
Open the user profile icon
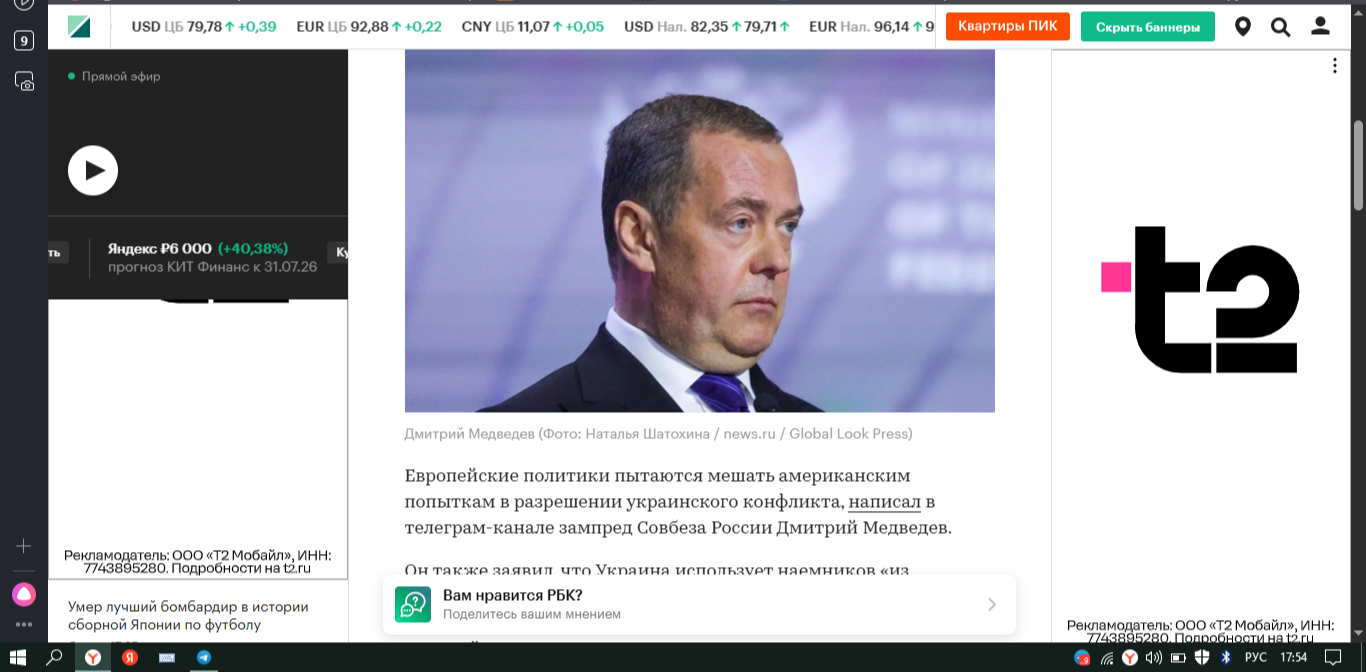point(1320,27)
